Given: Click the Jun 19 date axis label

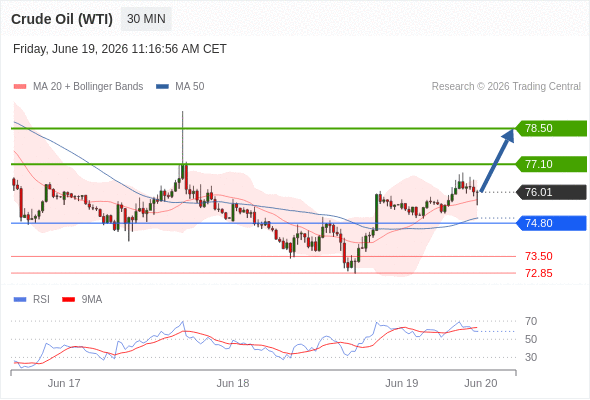Looking at the screenshot, I should [x=402, y=383].
